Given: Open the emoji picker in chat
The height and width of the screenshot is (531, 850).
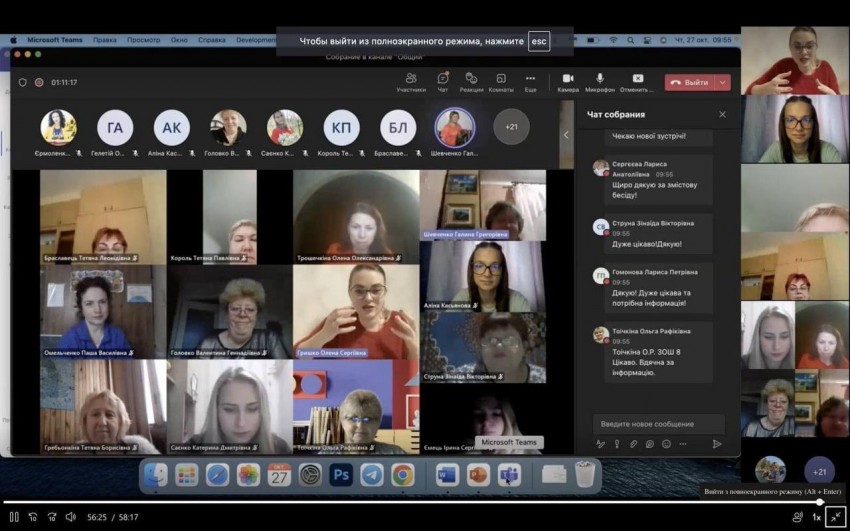Looking at the screenshot, I should (666, 444).
